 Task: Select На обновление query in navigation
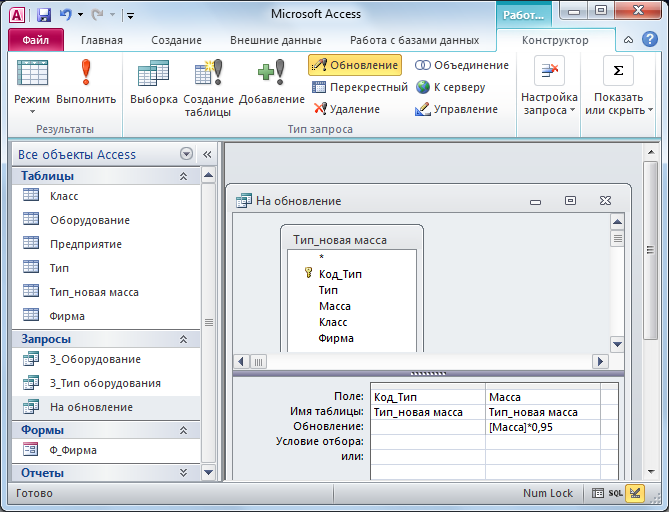pyautogui.click(x=106, y=407)
